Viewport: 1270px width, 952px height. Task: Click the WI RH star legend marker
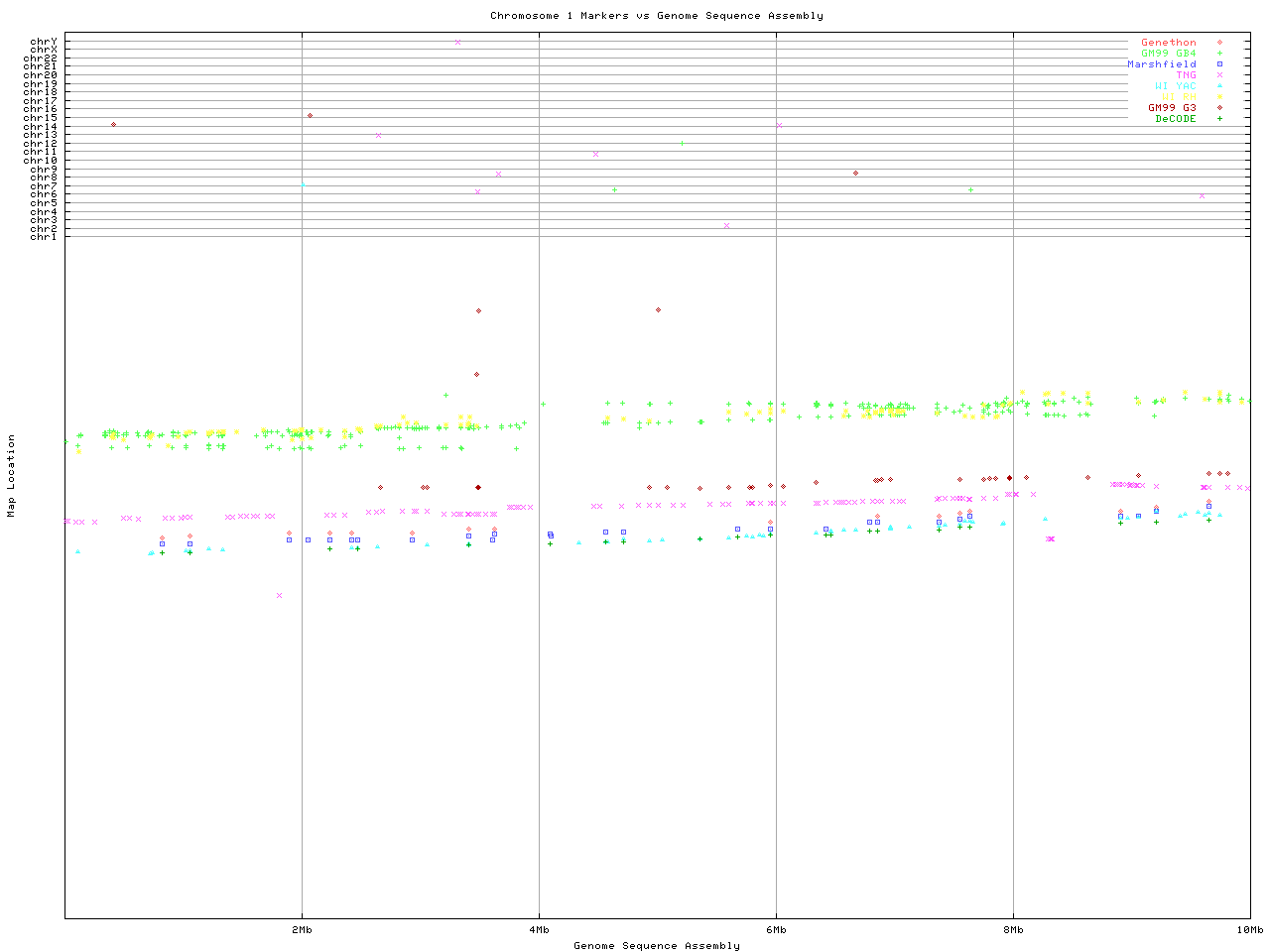pyautogui.click(x=1219, y=97)
